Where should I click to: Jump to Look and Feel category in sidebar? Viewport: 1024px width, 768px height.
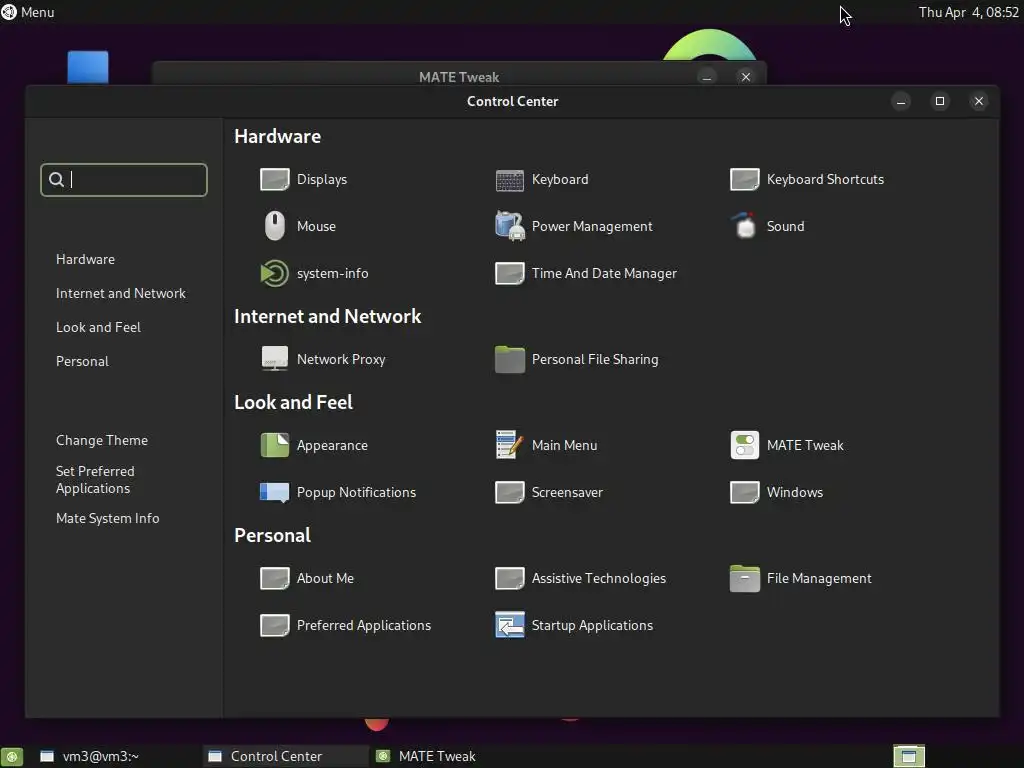tap(98, 327)
